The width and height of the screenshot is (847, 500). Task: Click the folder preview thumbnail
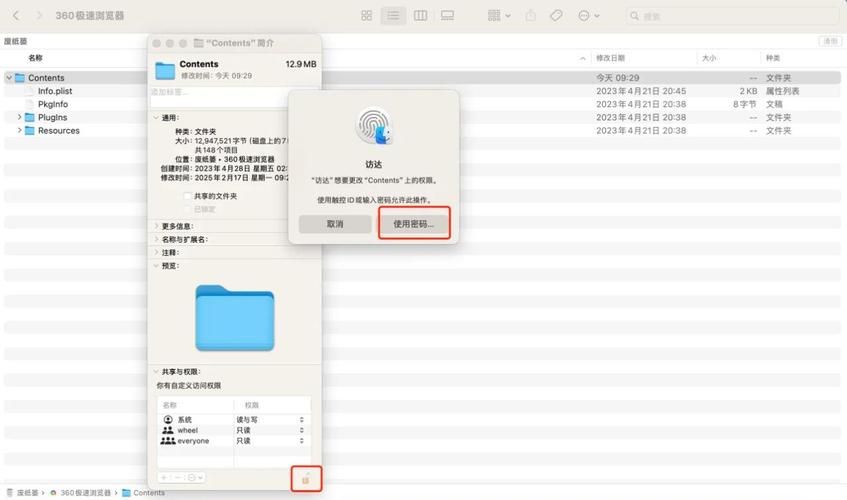coord(235,318)
